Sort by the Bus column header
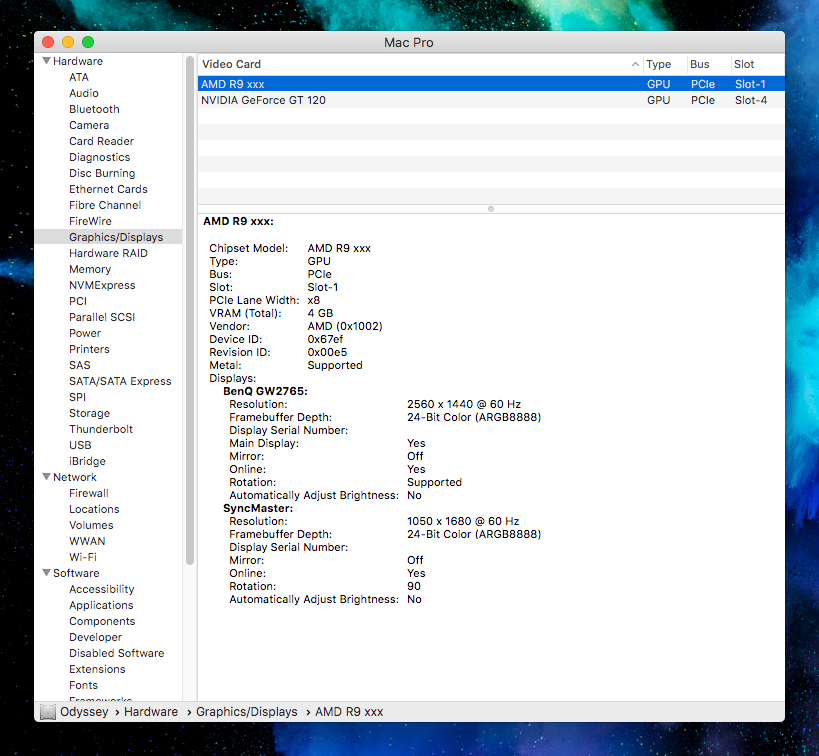 [708, 64]
